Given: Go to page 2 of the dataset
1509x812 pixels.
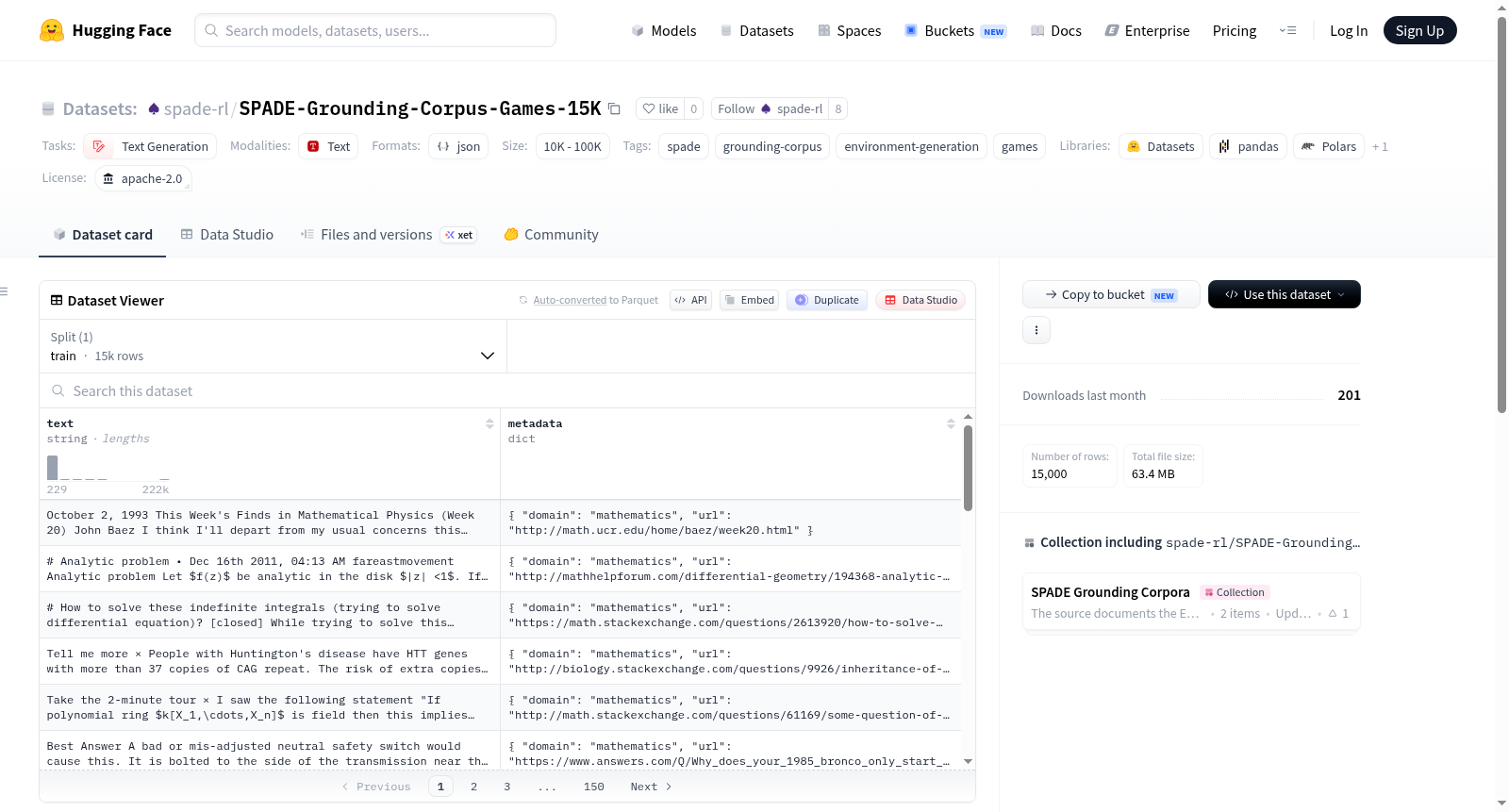Looking at the screenshot, I should coord(473,787).
